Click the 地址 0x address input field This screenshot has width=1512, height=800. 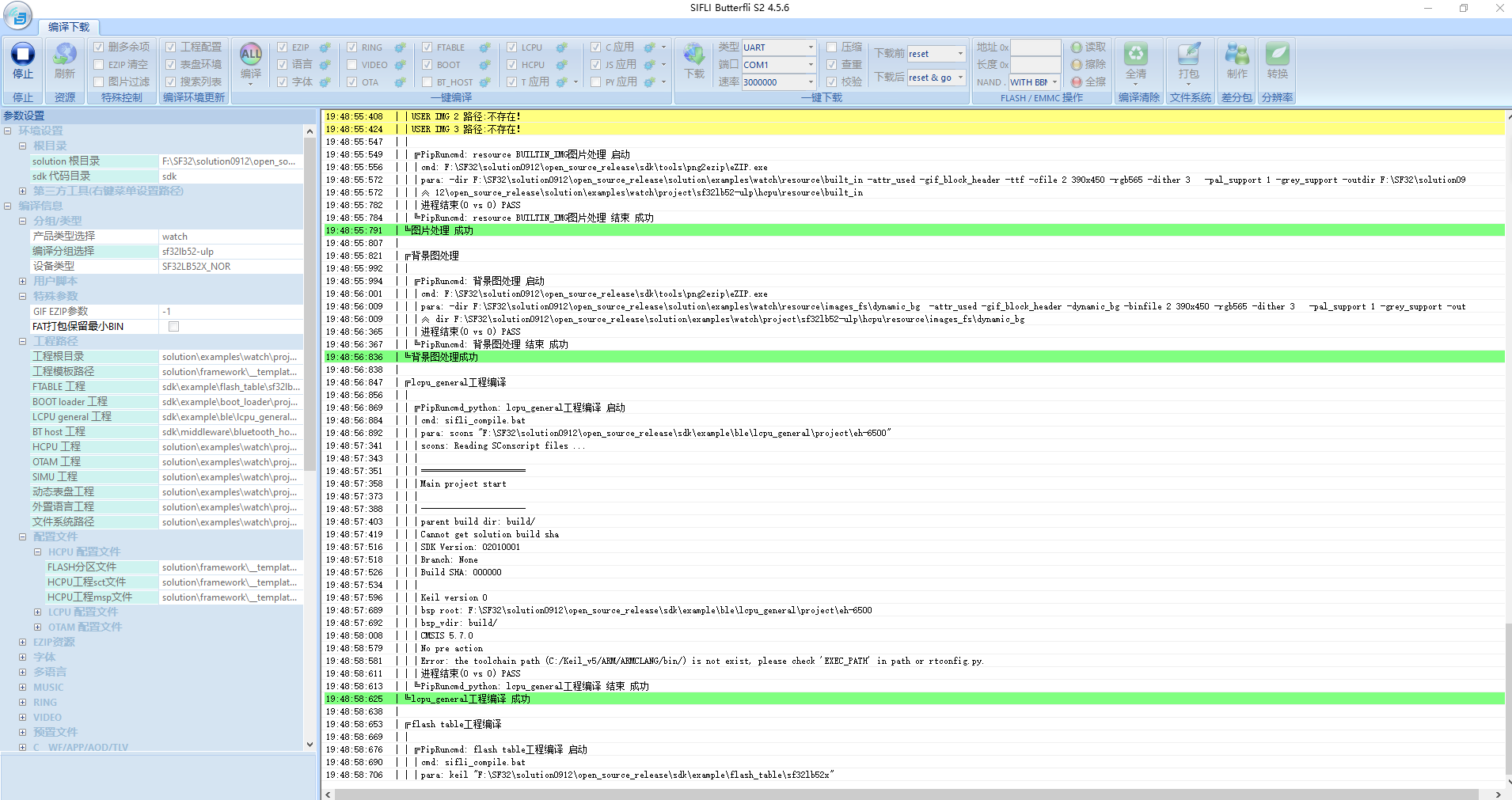1035,47
